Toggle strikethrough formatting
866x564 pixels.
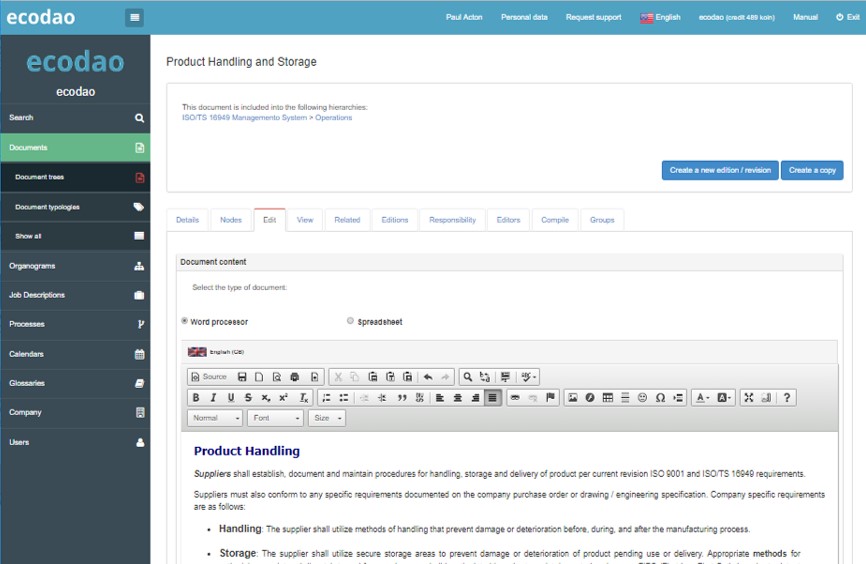[248, 398]
